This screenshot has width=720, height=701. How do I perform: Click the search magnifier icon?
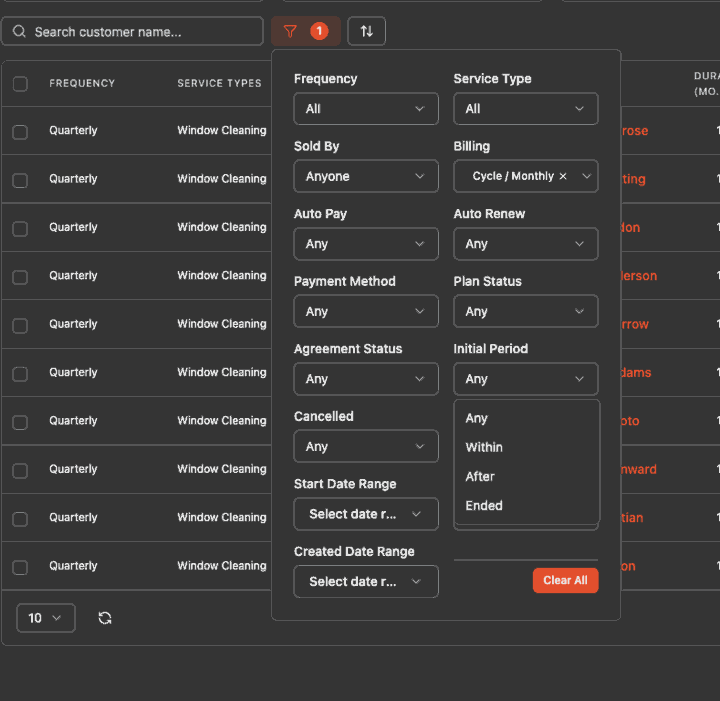19,31
